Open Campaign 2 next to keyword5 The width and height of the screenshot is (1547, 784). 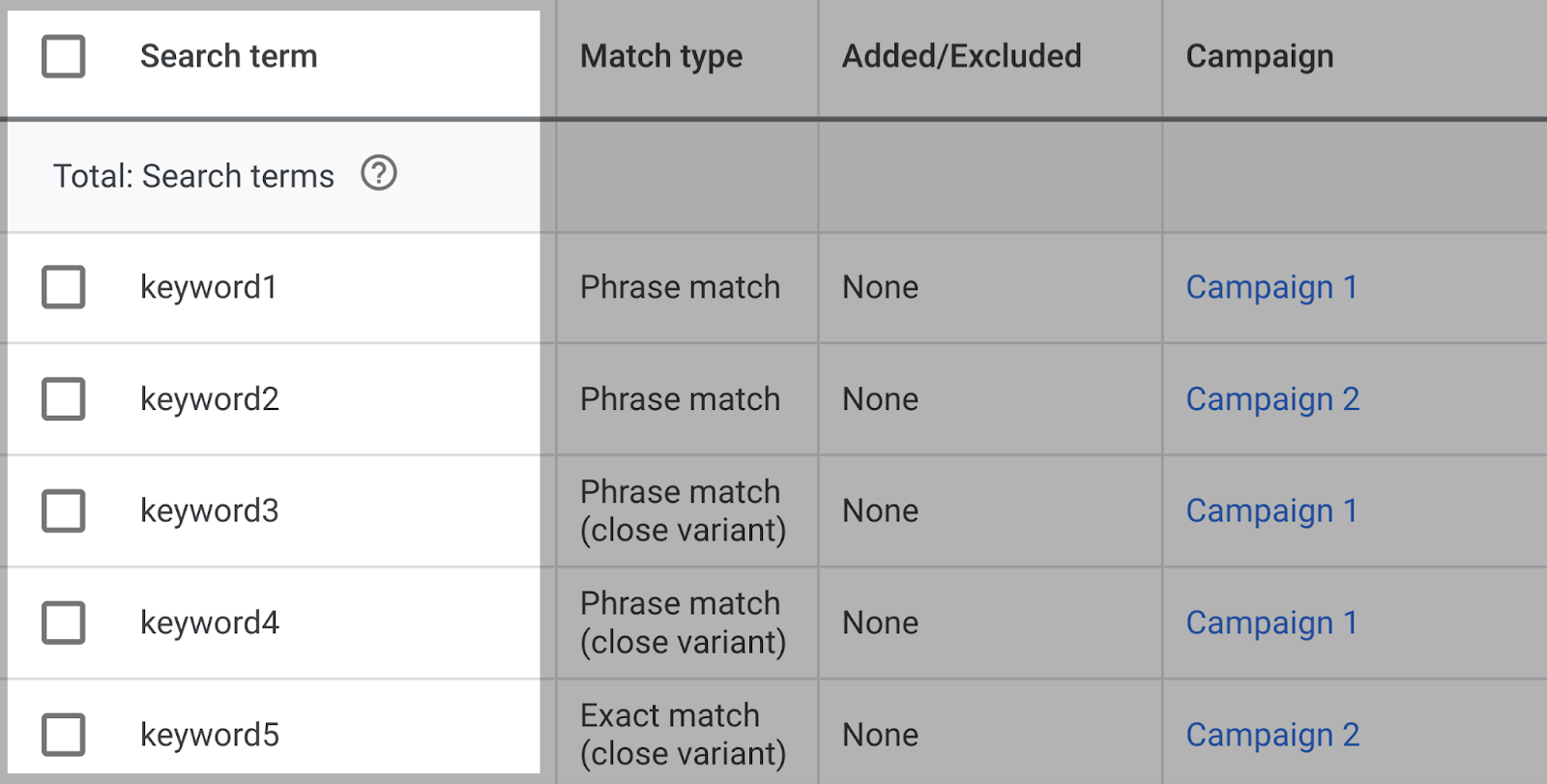(x=1272, y=735)
